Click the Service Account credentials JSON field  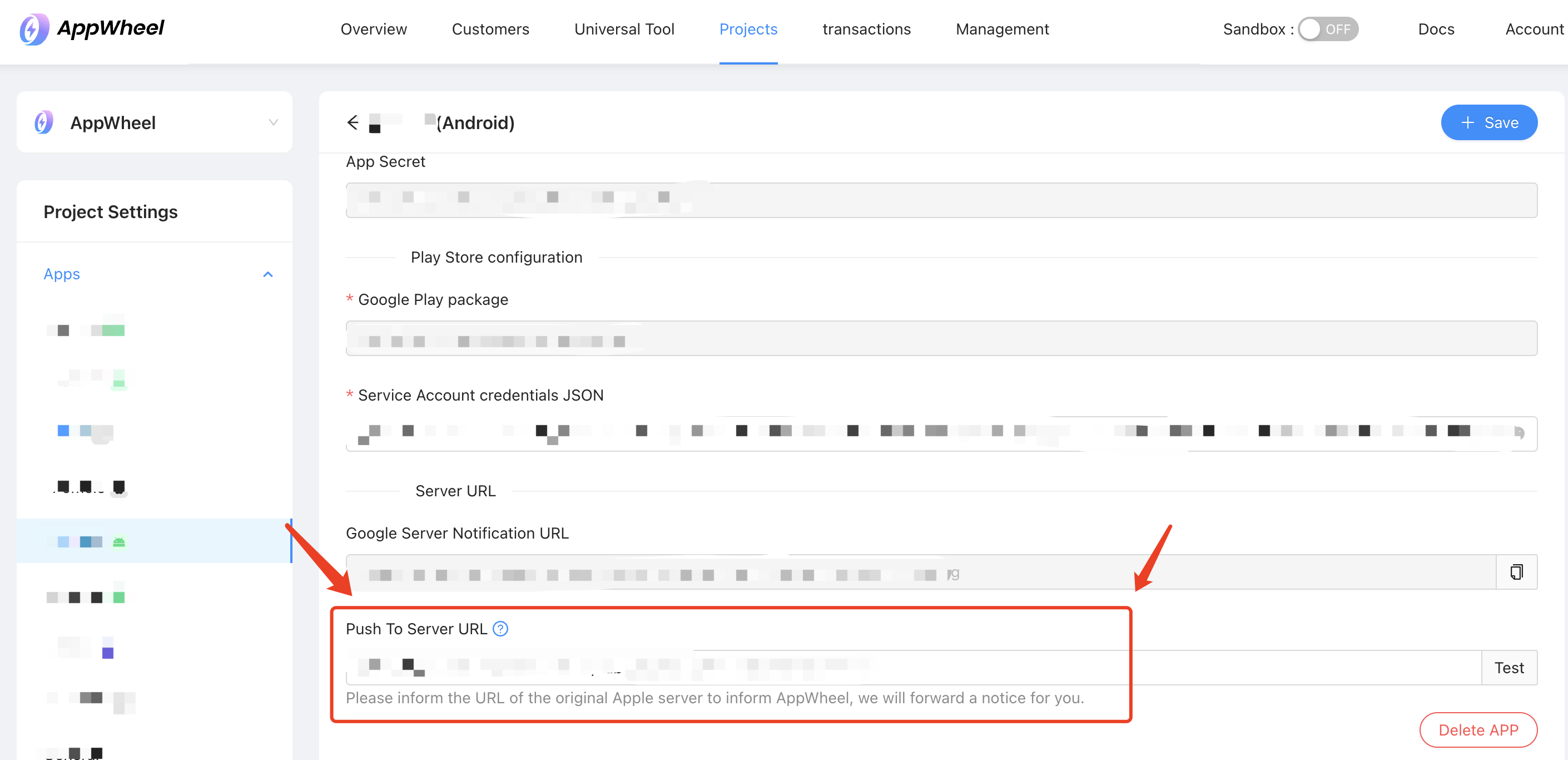pos(941,433)
